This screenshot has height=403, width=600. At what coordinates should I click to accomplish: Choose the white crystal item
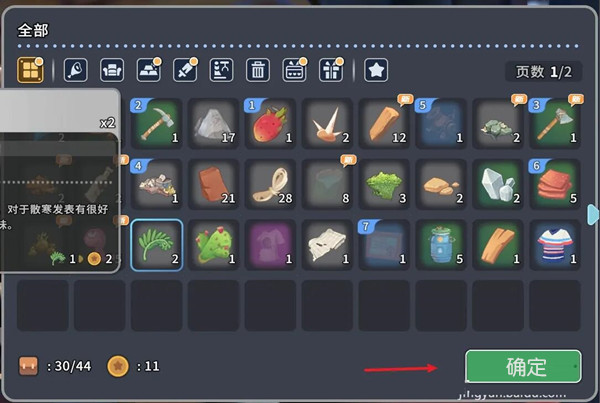pos(498,184)
